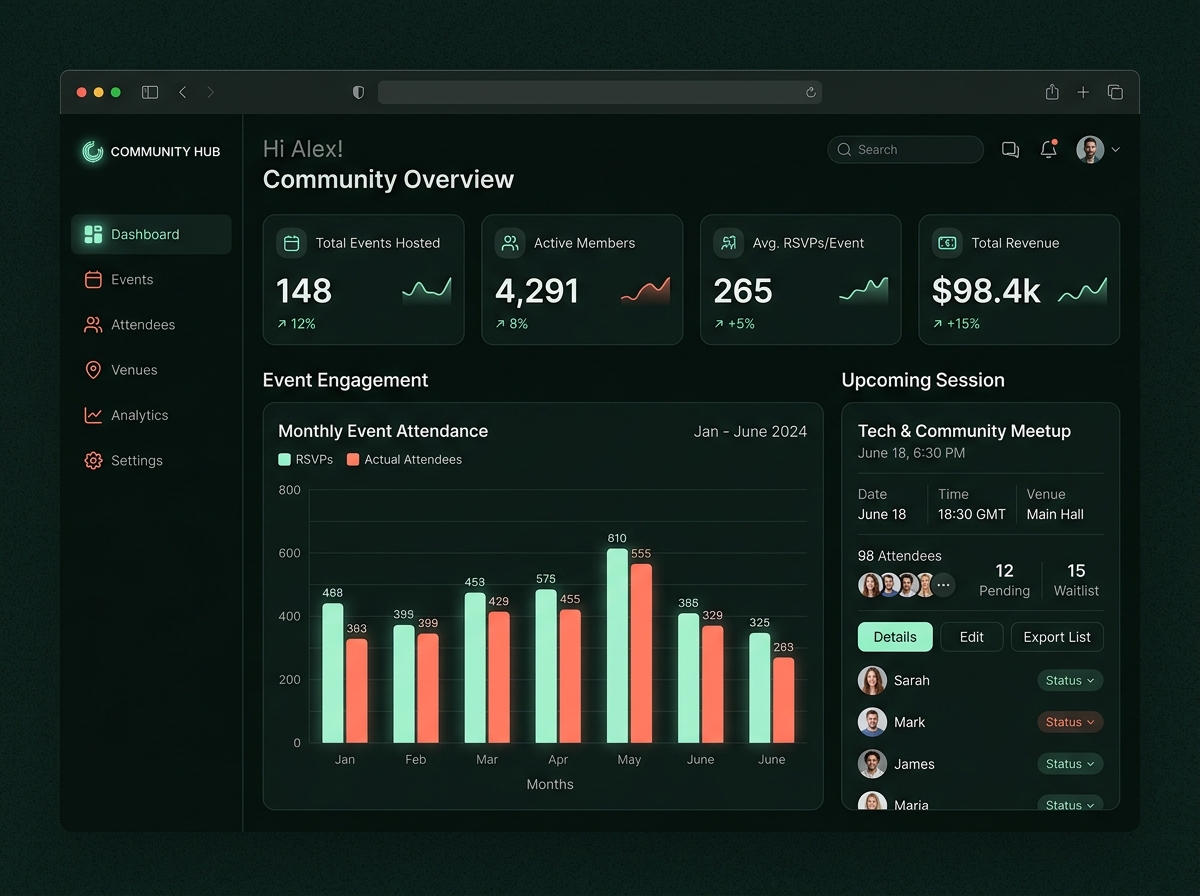Expand the profile menu chevron

pos(1116,150)
